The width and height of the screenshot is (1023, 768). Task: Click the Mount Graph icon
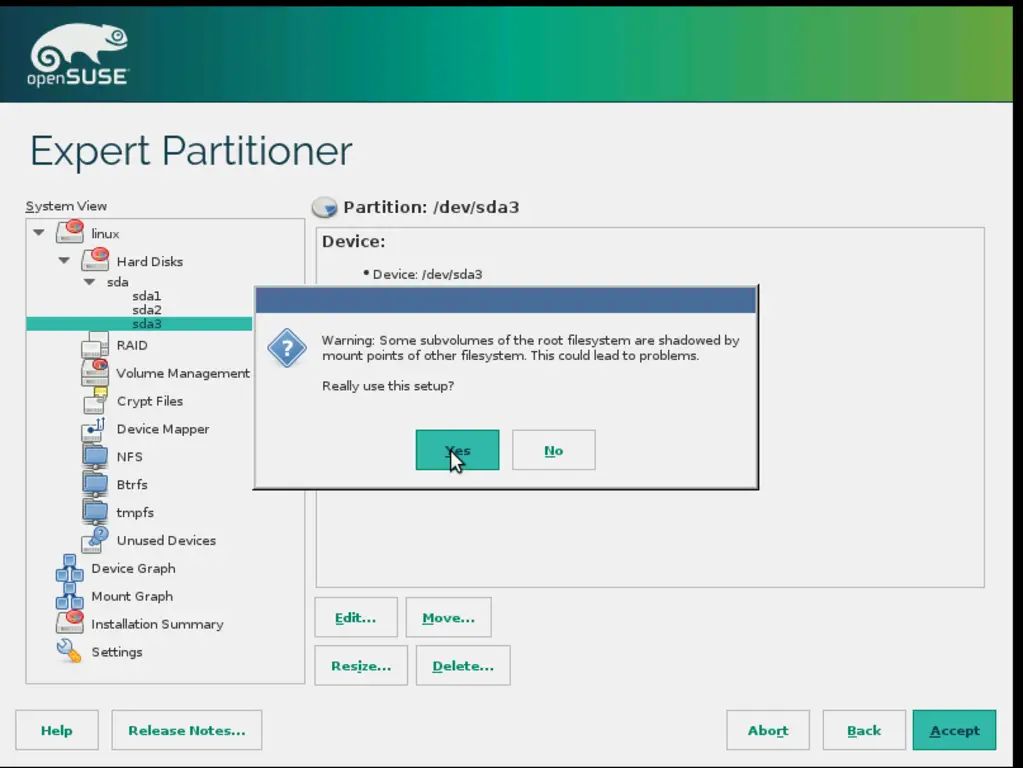[x=69, y=596]
